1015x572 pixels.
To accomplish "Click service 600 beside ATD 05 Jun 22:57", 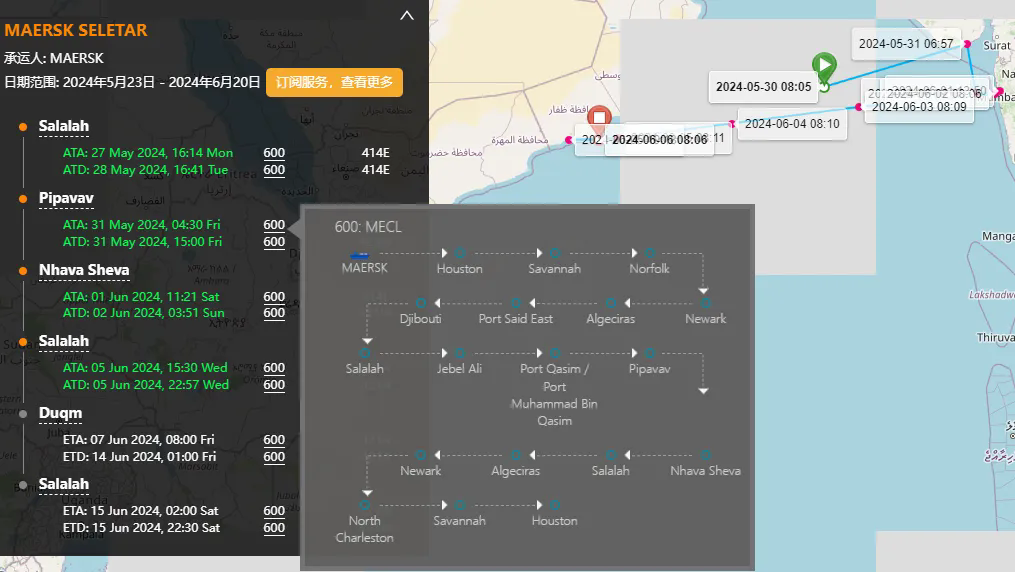I will (x=274, y=384).
